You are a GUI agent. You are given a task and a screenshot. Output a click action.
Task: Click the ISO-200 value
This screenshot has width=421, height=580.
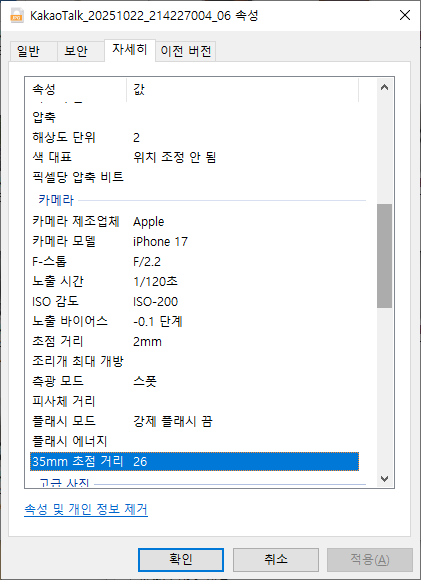coord(155,302)
